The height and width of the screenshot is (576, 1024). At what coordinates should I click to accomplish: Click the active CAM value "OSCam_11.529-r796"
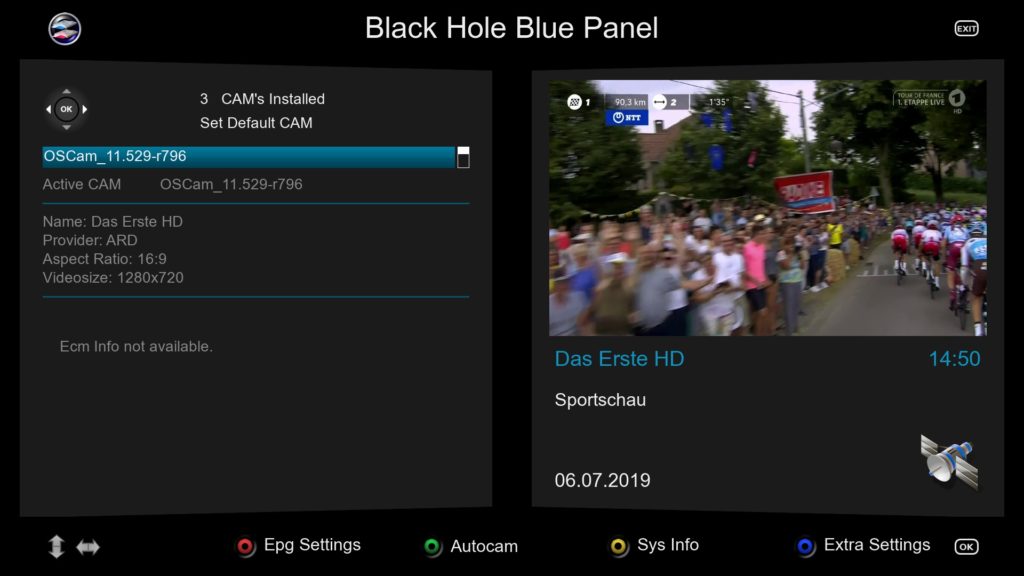(231, 184)
